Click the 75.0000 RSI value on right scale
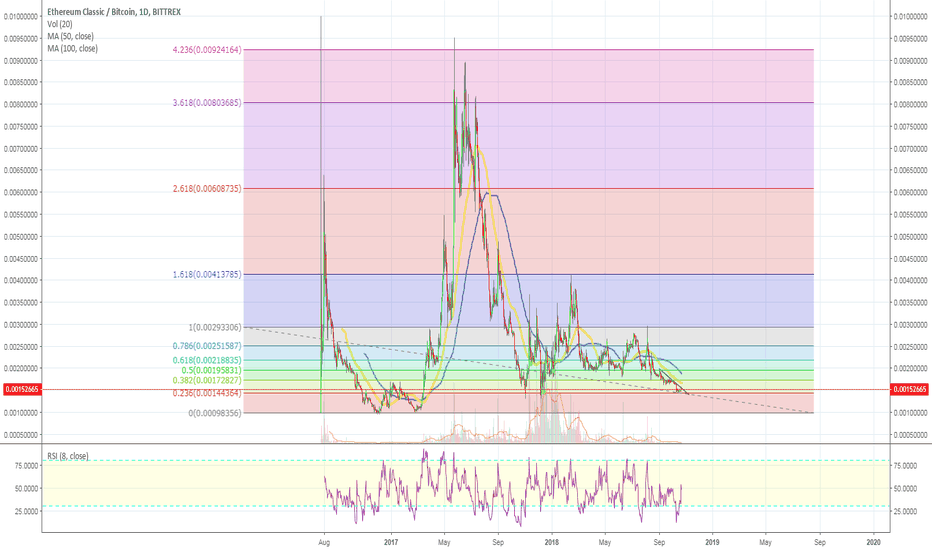This screenshot has height=550, width=932. 906,466
